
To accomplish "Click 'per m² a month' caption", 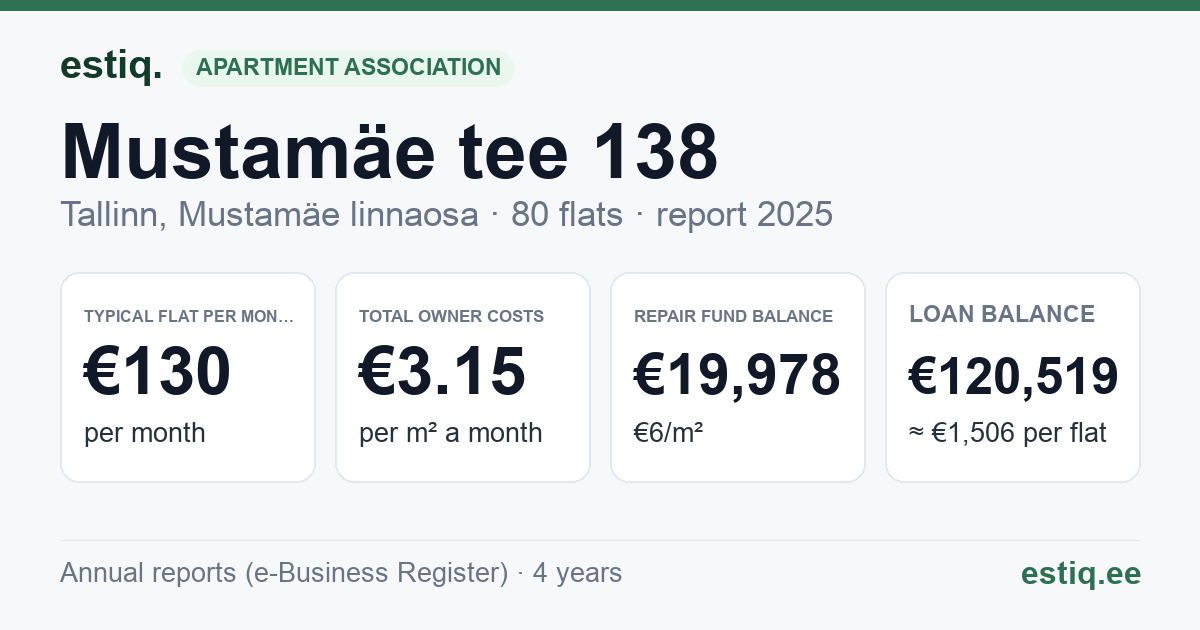I will [451, 433].
